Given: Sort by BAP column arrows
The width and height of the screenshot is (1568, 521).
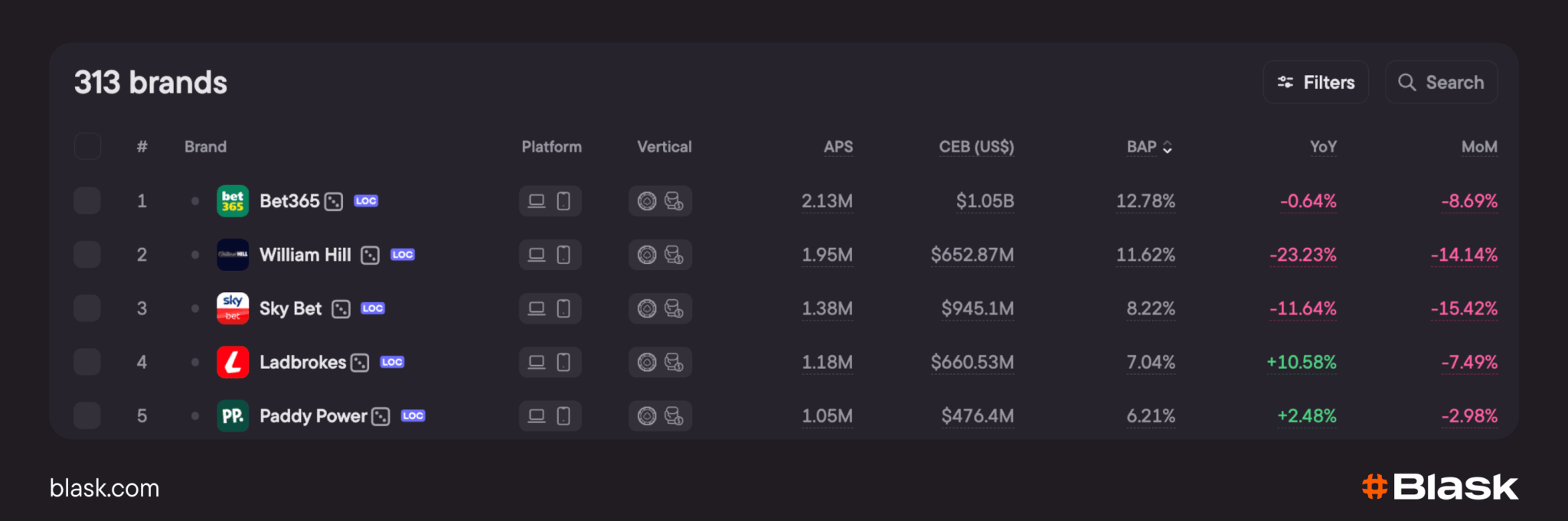Looking at the screenshot, I should click(x=1168, y=147).
